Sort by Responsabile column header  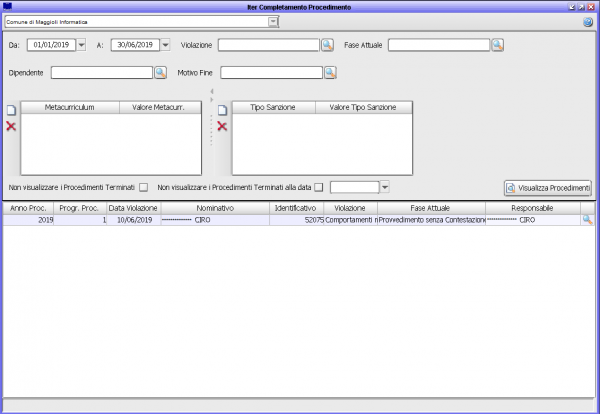[533, 209]
